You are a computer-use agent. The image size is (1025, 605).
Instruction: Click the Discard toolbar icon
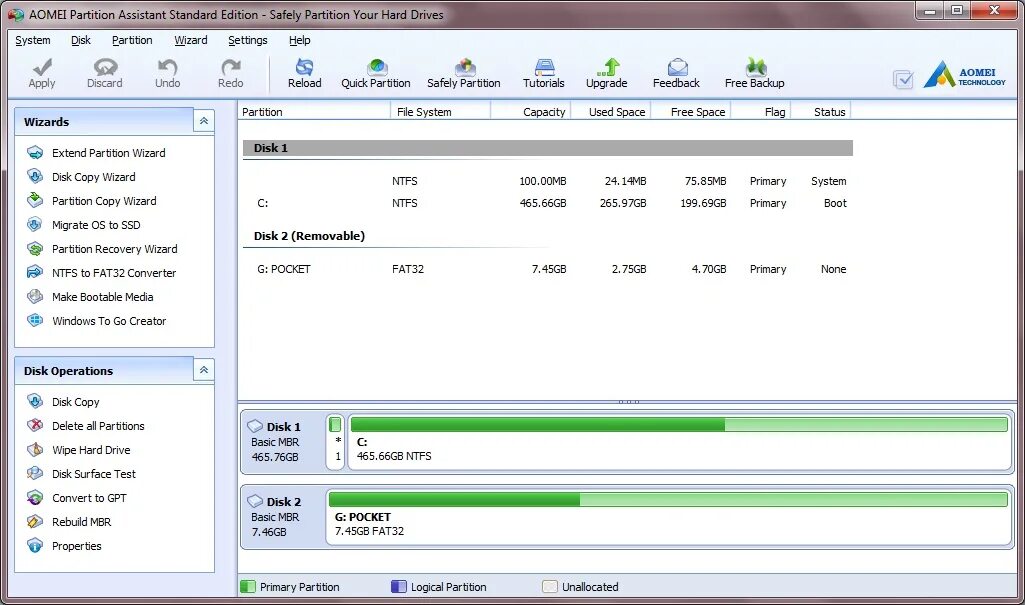[x=105, y=67]
